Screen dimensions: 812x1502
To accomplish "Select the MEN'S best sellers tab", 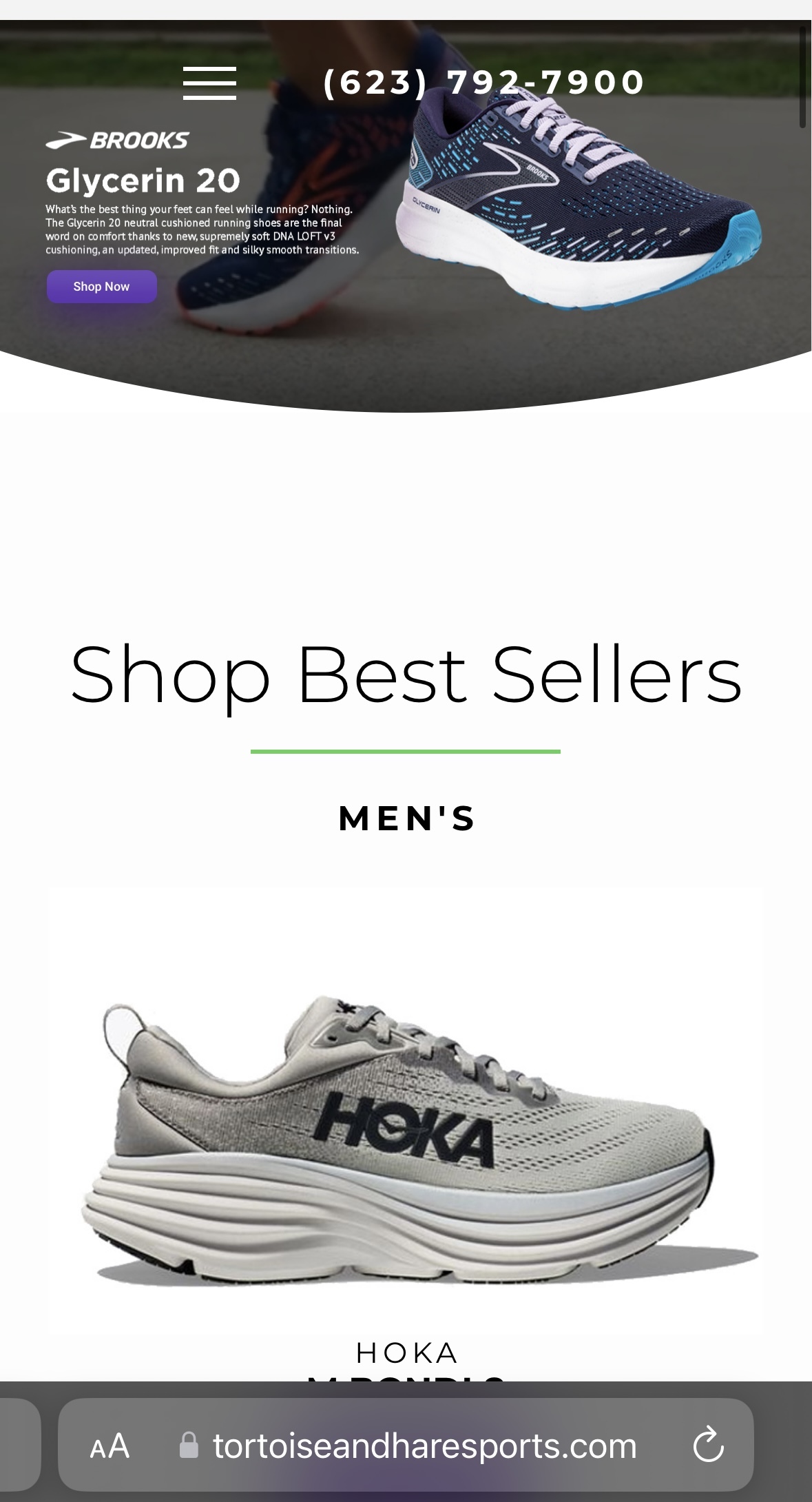I will pyautogui.click(x=406, y=819).
